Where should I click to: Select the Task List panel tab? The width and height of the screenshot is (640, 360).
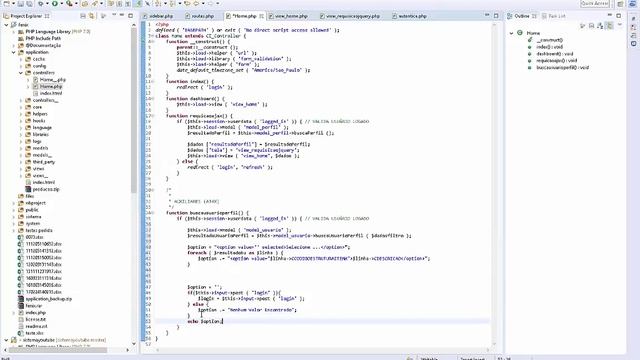click(x=553, y=16)
